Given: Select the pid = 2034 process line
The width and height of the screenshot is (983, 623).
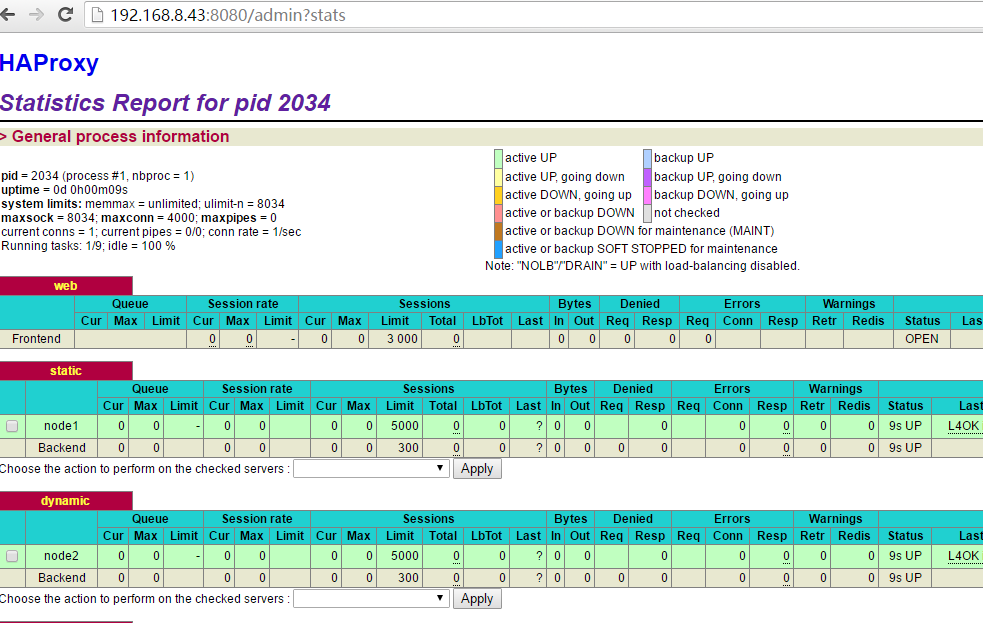Looking at the screenshot, I should tap(98, 176).
